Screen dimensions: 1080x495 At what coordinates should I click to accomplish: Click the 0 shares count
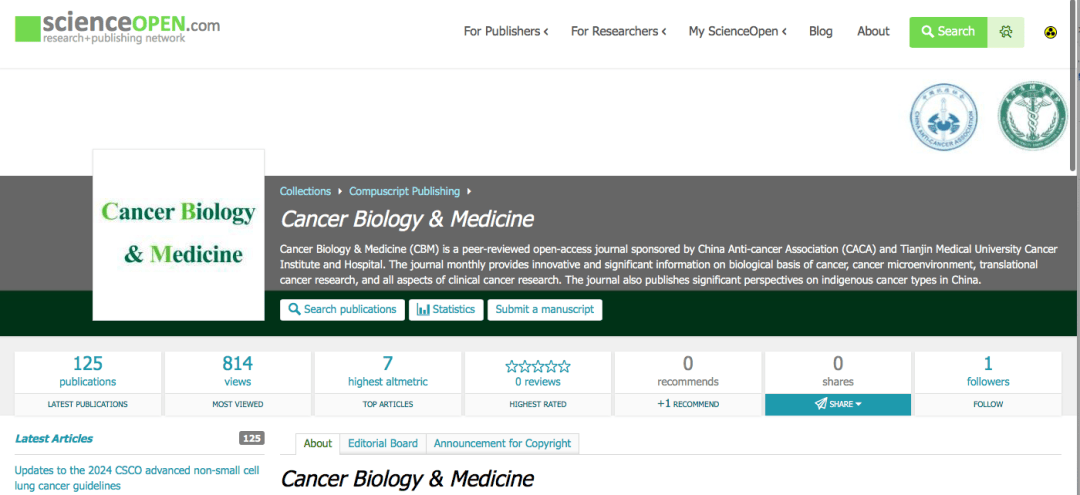click(838, 372)
